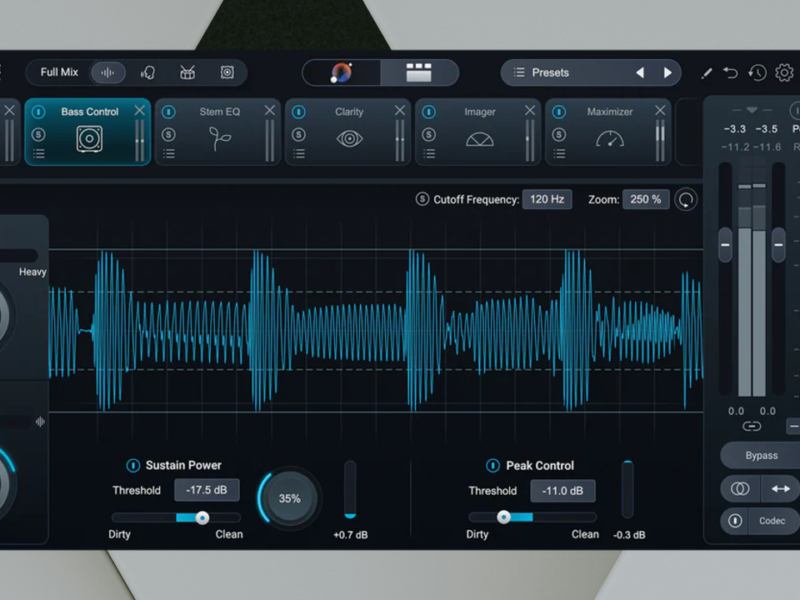Screen dimensions: 800x600
Task: Toggle the Codec power button
Action: click(x=735, y=521)
